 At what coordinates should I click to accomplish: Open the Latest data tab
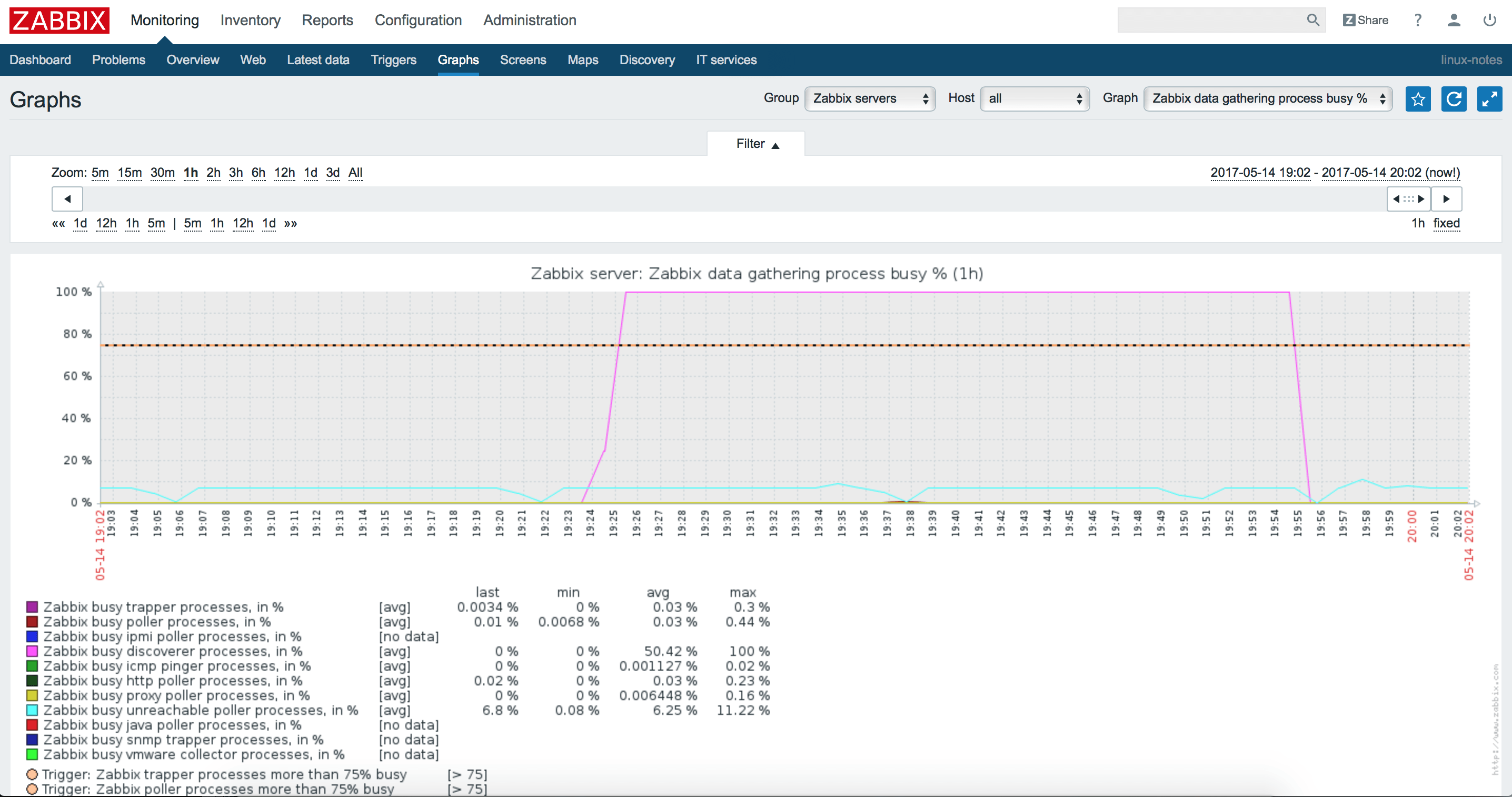318,60
